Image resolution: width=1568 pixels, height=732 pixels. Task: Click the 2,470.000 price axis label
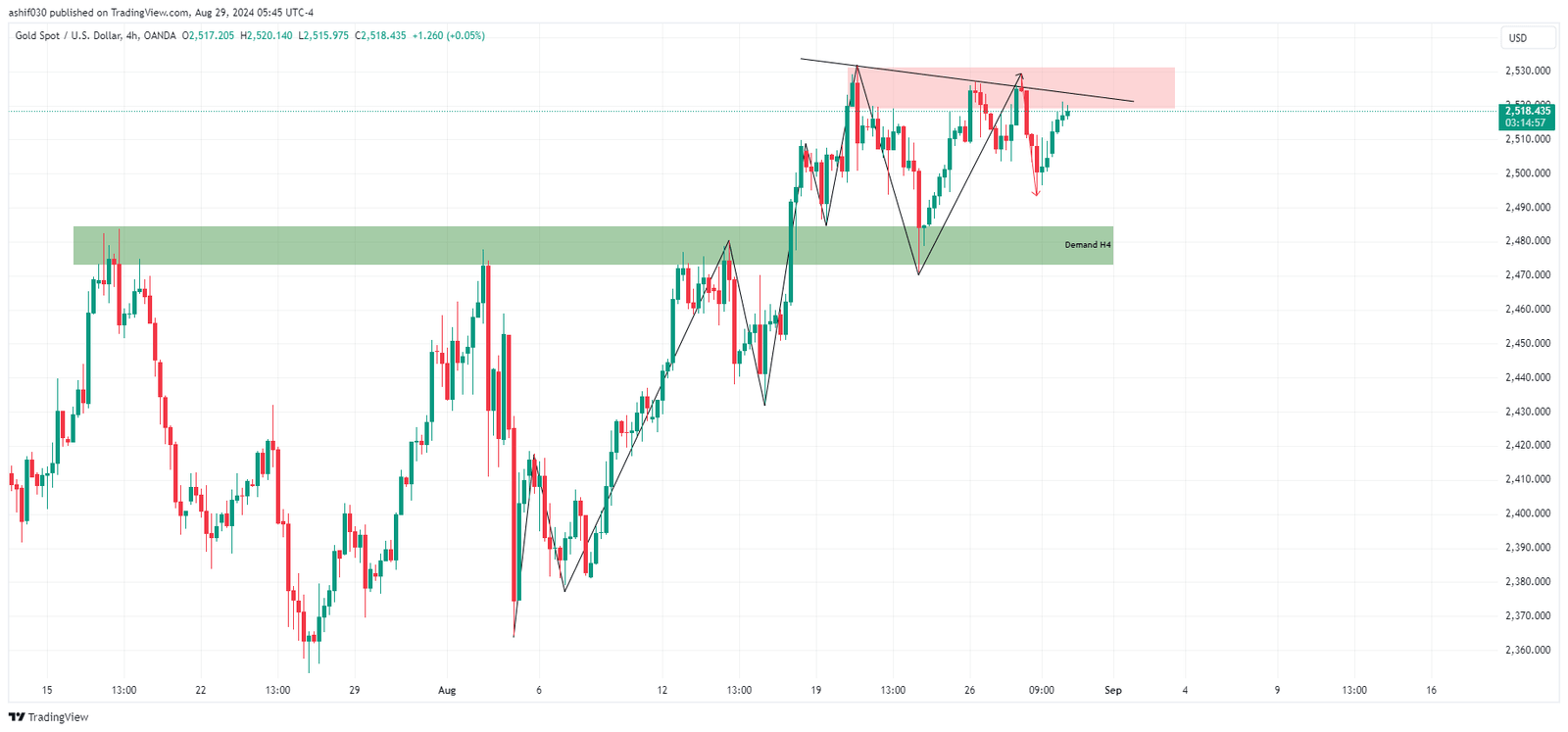tap(1527, 275)
